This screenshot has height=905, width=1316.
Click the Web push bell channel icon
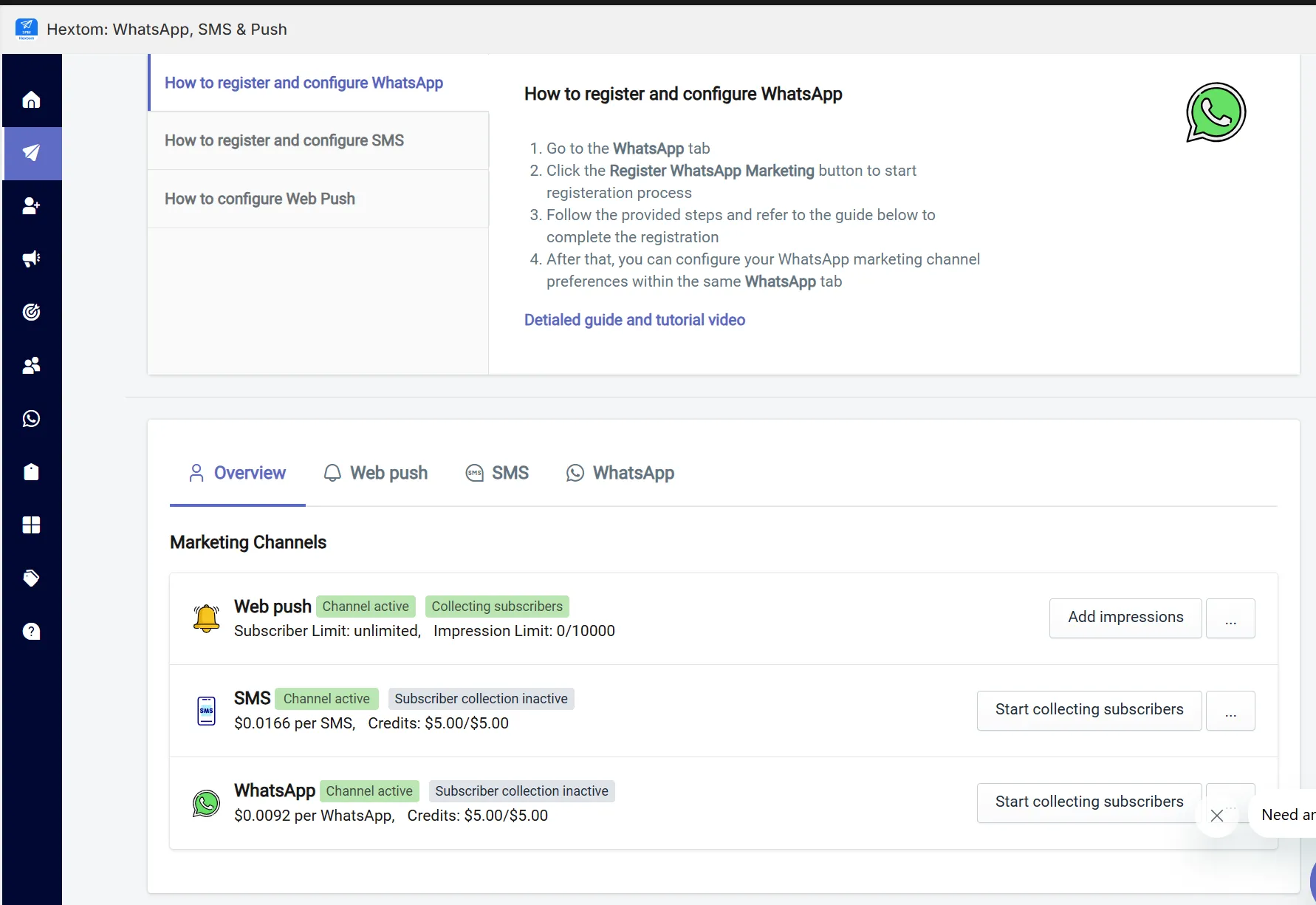[x=206, y=618]
